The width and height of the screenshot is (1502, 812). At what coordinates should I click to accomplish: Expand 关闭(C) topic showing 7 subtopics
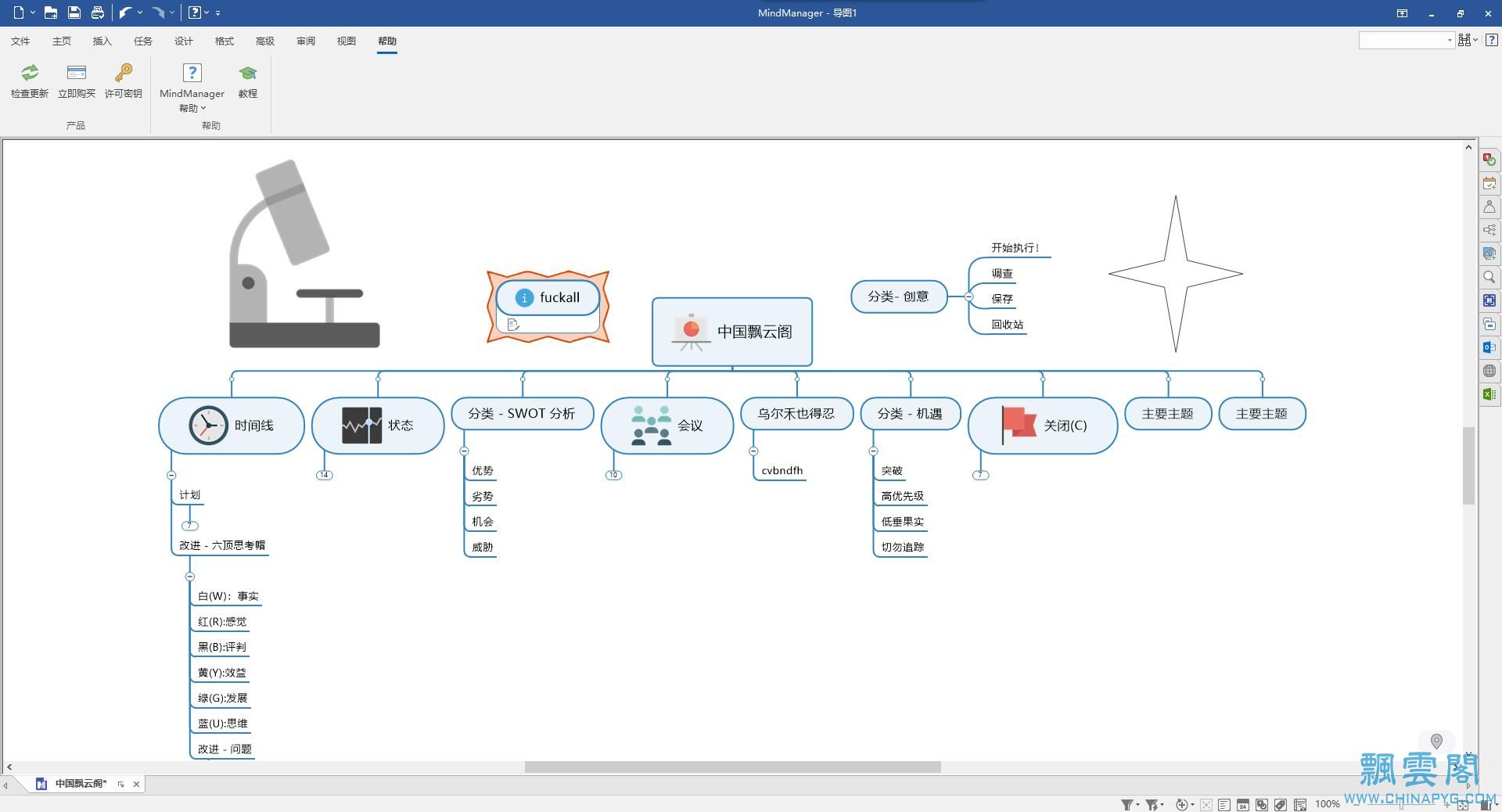980,475
